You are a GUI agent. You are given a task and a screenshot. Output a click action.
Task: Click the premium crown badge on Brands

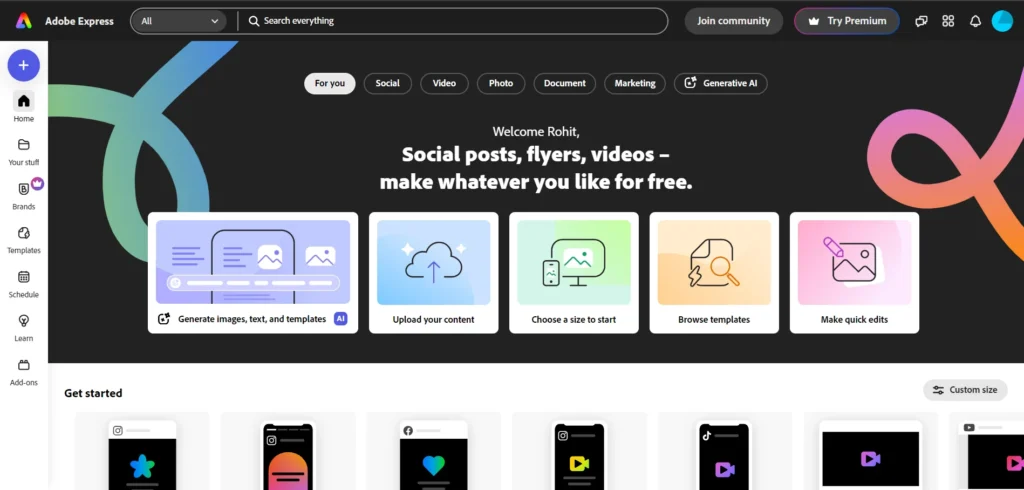(37, 184)
